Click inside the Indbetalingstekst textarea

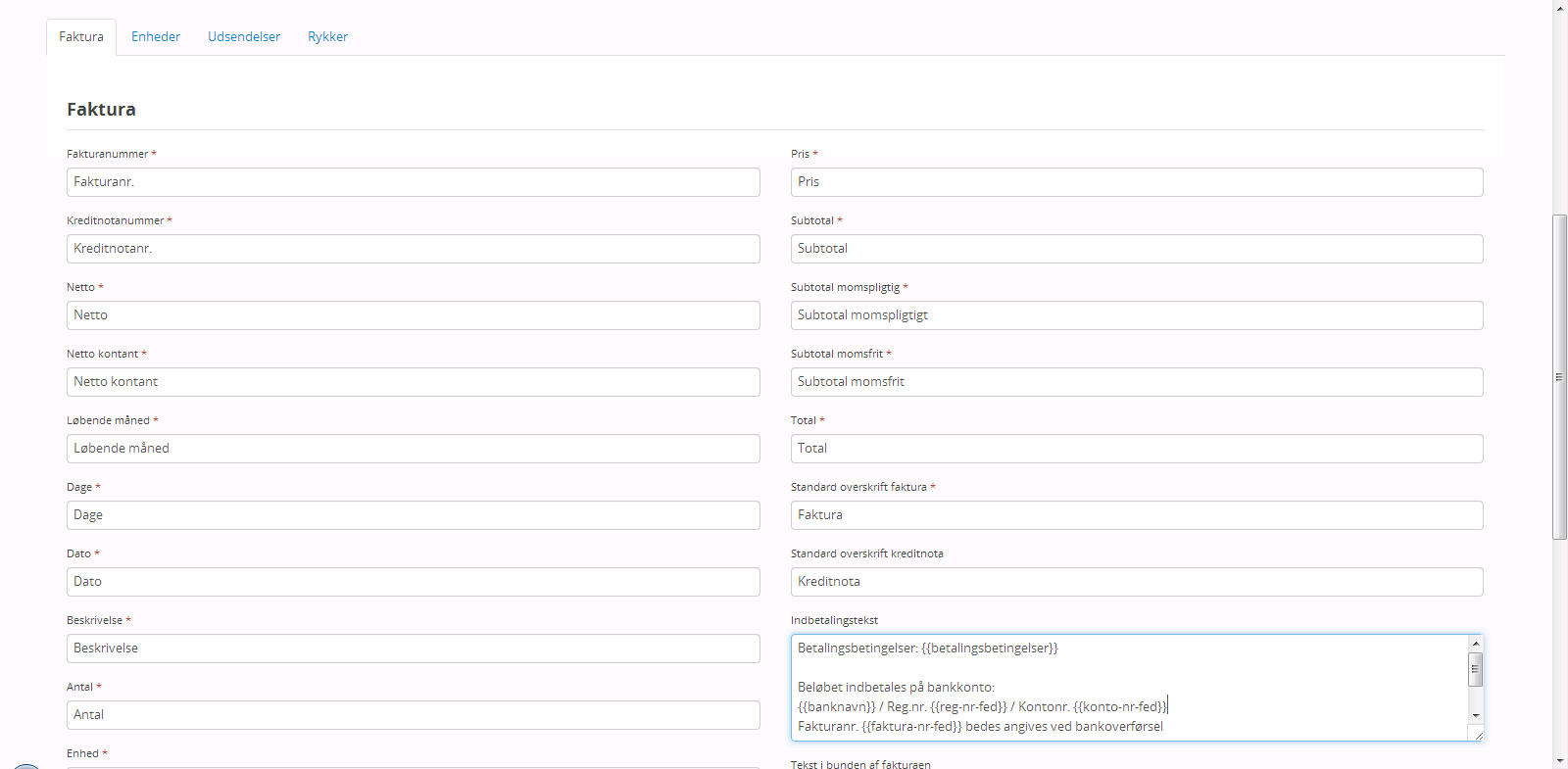pyautogui.click(x=1127, y=687)
